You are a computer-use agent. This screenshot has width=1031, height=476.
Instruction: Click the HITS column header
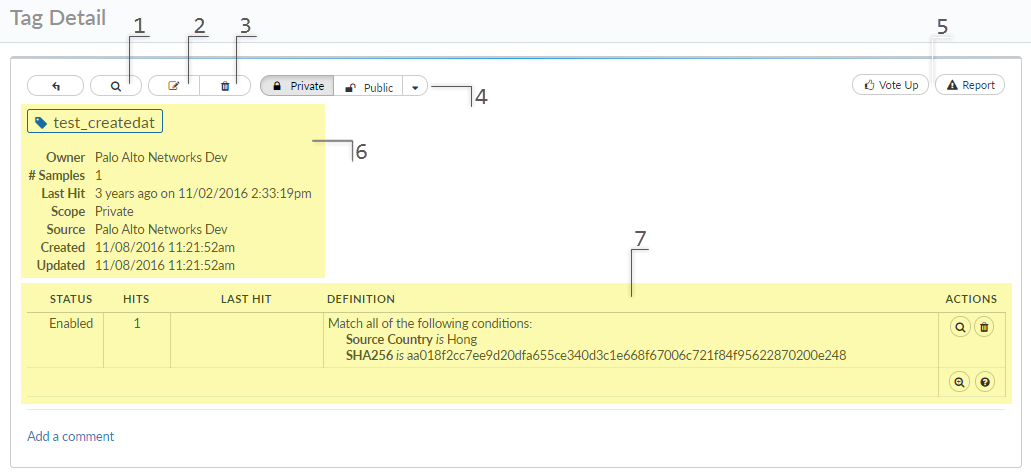136,299
